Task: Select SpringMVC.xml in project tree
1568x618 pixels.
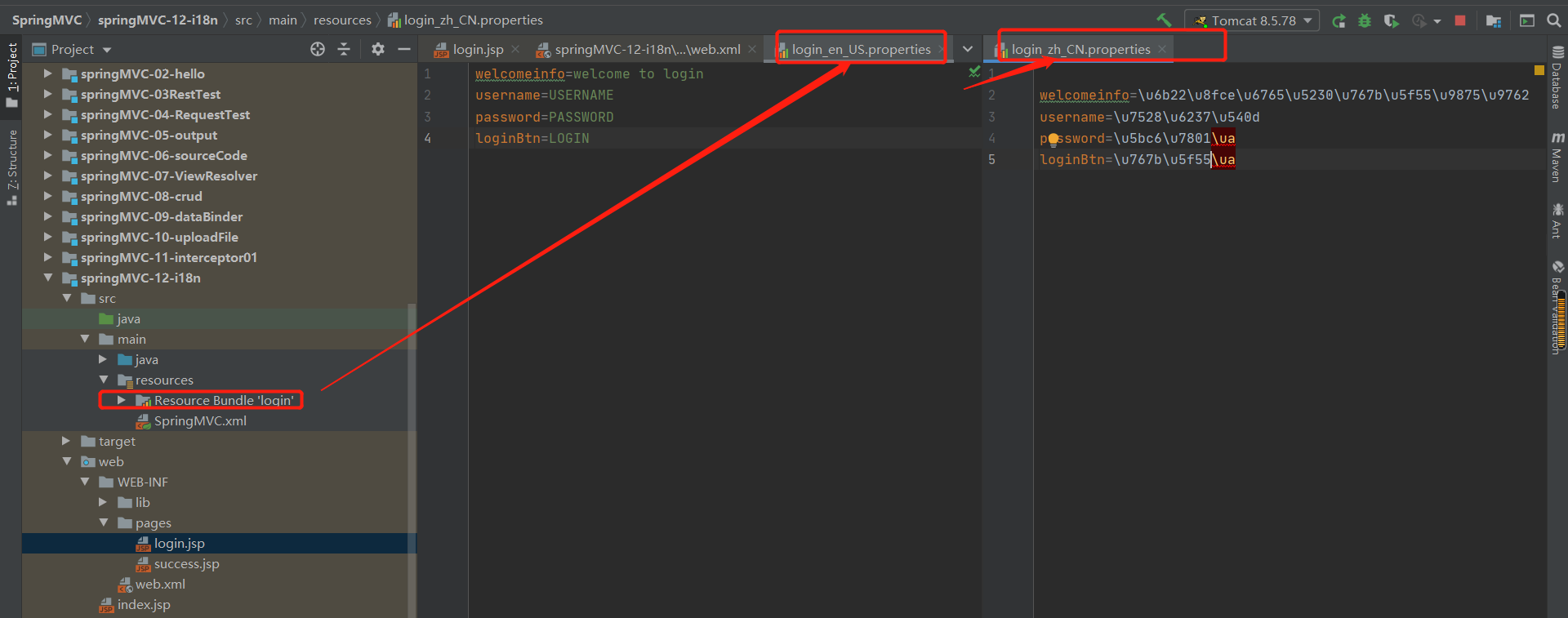Action: (200, 421)
